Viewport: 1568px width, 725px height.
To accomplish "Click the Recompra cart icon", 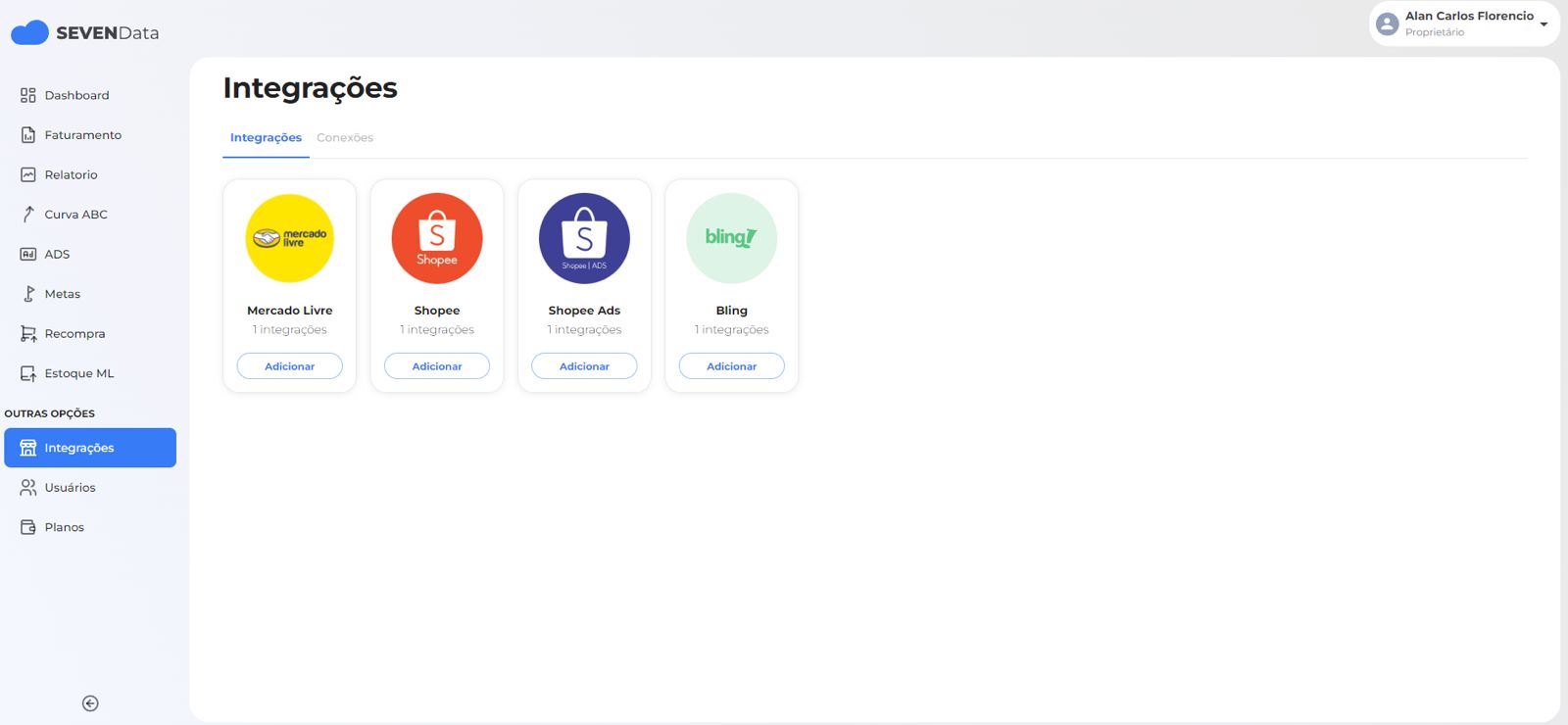I will 28,334.
